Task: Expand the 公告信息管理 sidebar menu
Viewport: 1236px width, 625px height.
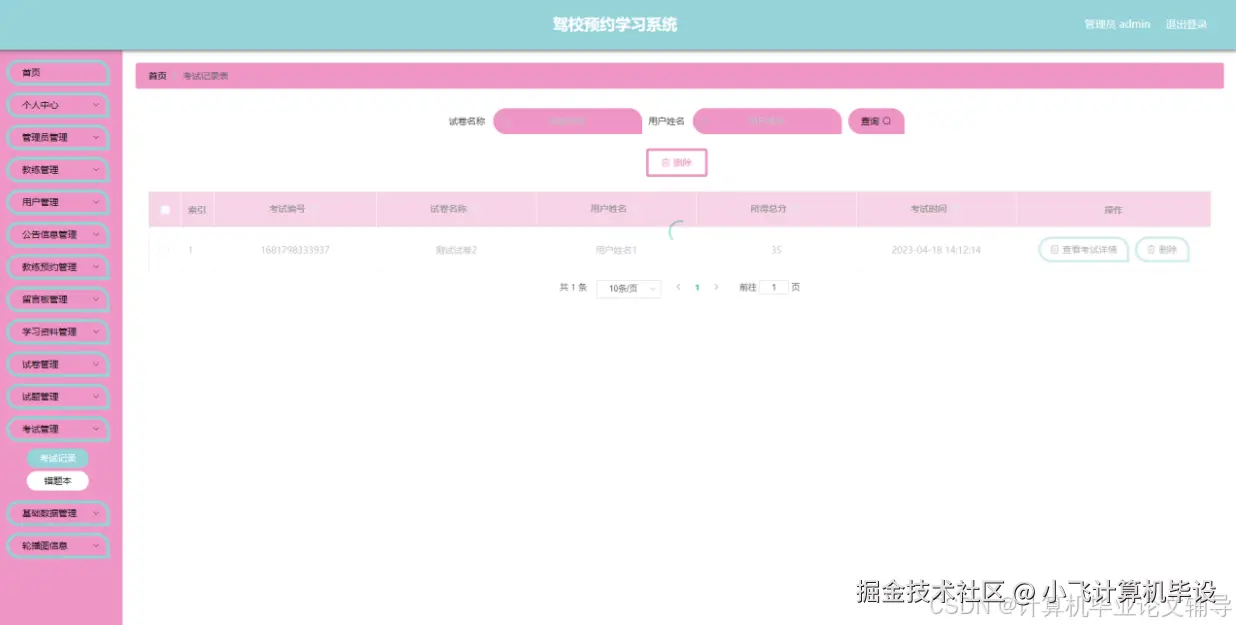Action: (58, 235)
